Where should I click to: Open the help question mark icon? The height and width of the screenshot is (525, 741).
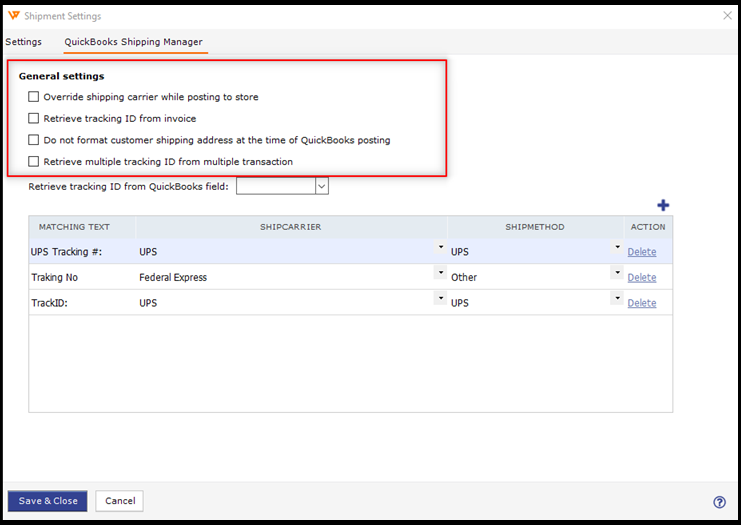pos(719,502)
